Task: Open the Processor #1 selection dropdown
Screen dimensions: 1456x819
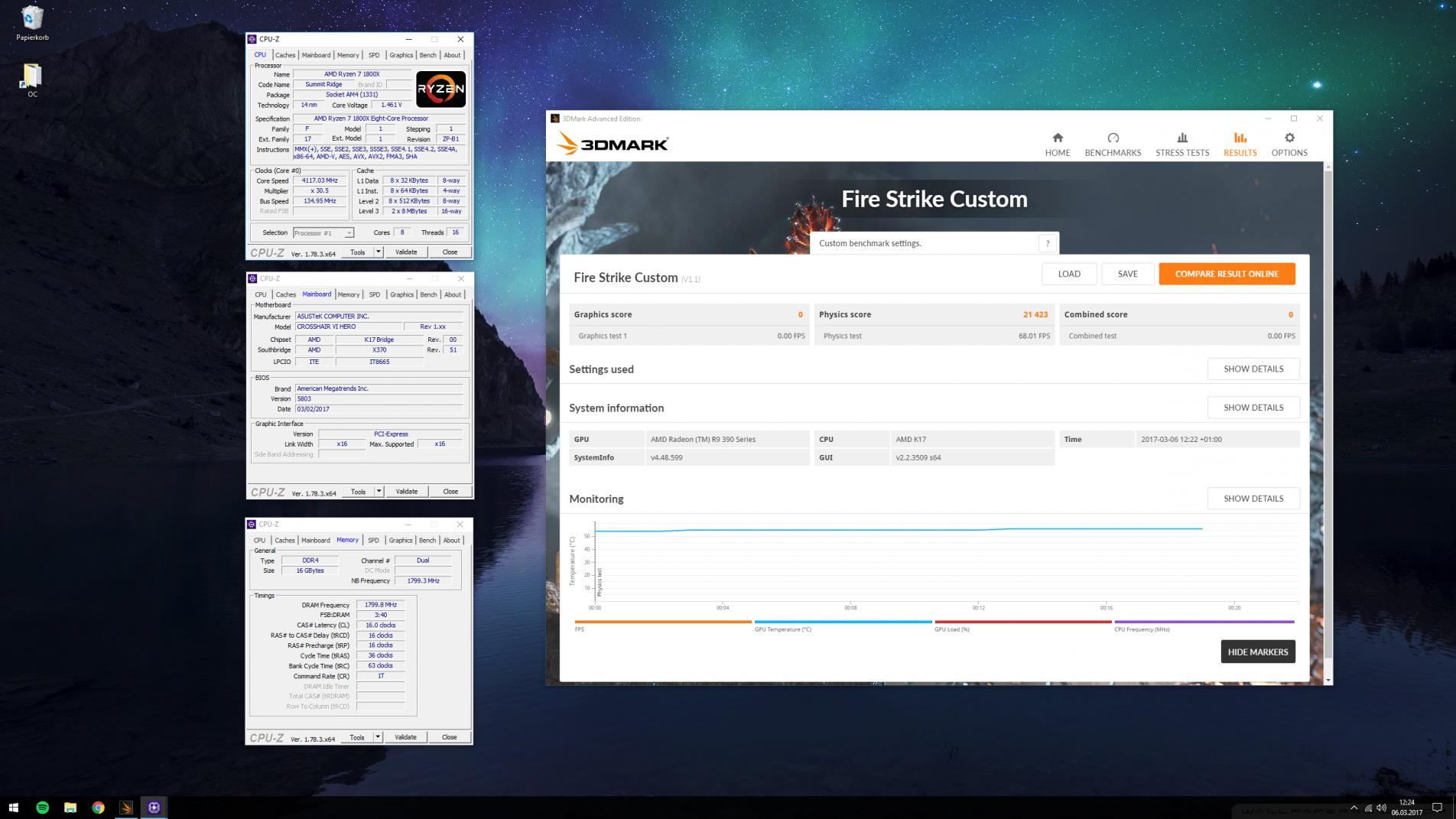Action: [323, 232]
